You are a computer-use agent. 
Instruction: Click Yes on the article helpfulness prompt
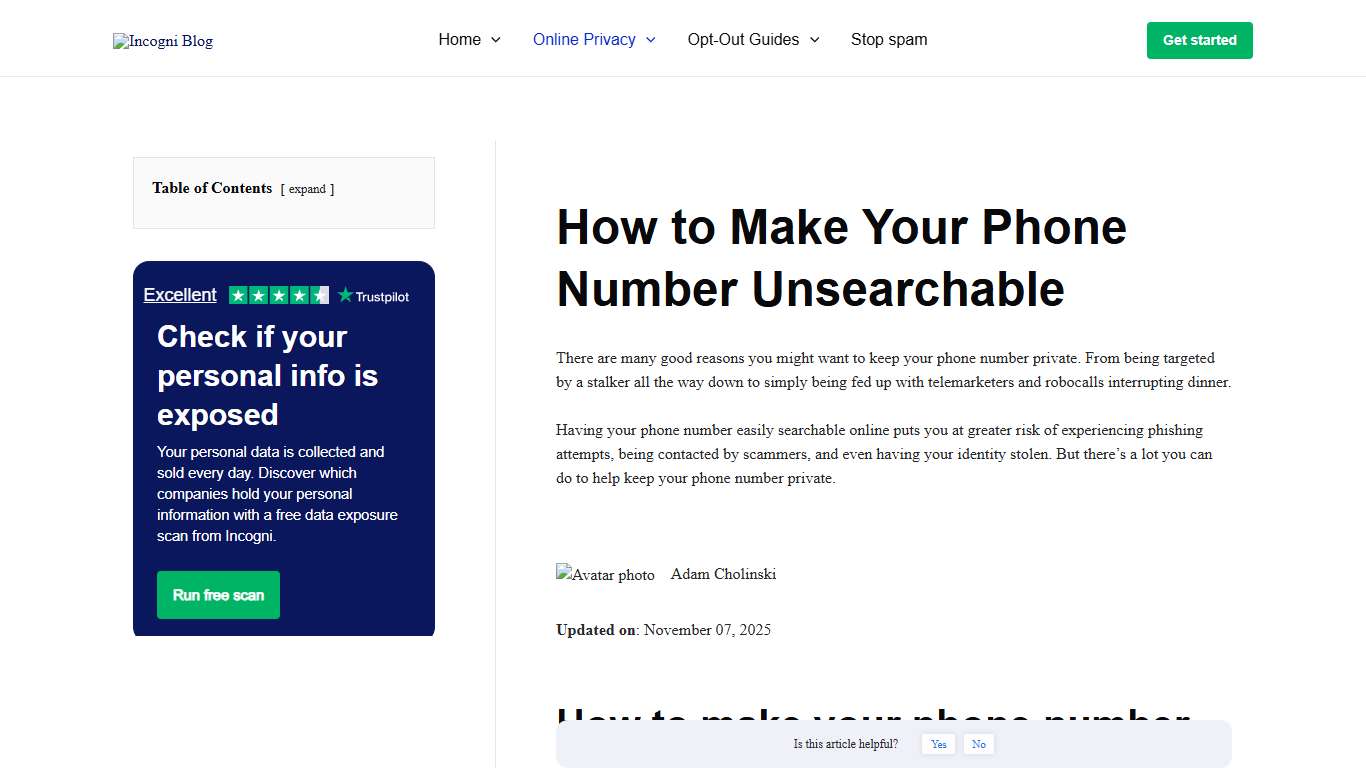(938, 744)
